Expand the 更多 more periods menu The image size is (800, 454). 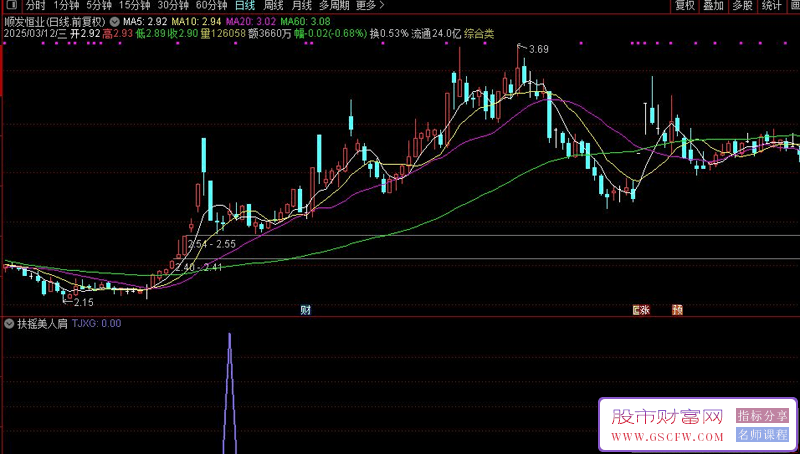(x=370, y=6)
